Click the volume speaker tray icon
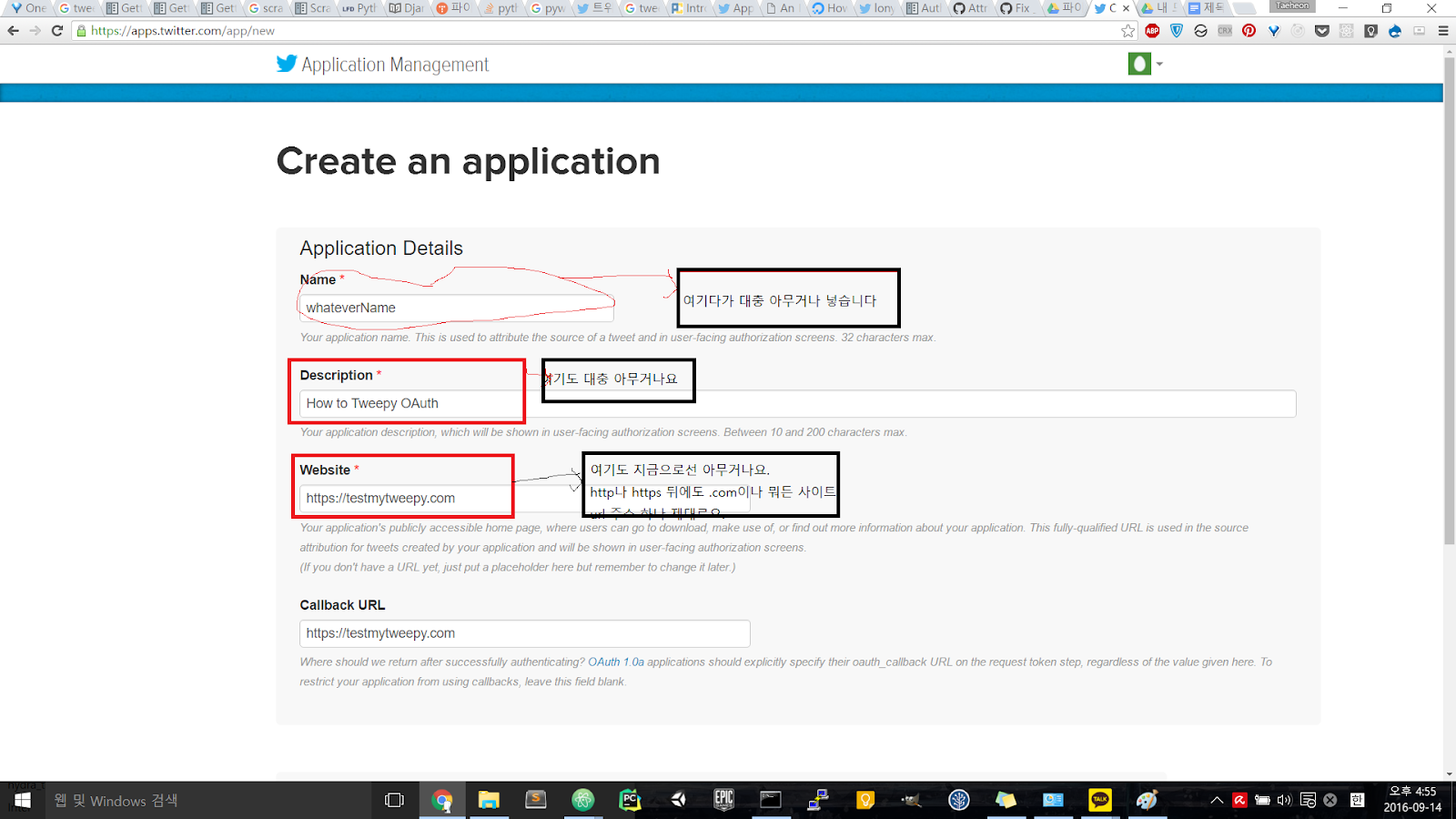This screenshot has height=819, width=1456. tap(1285, 800)
